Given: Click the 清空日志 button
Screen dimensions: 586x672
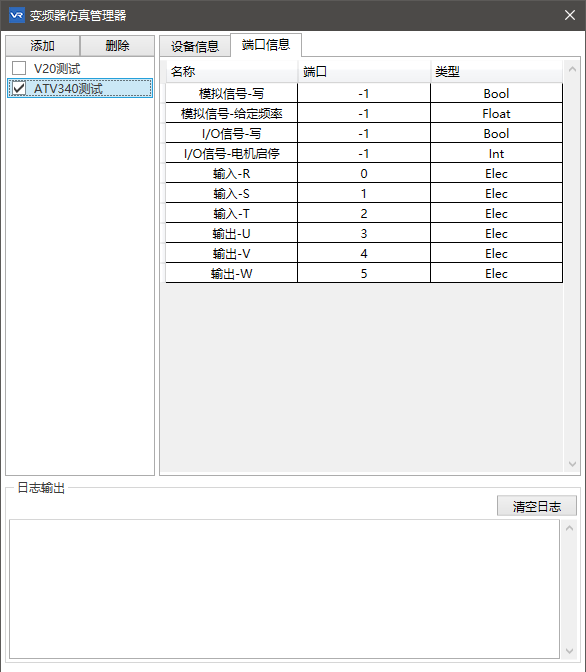Looking at the screenshot, I should [x=537, y=506].
